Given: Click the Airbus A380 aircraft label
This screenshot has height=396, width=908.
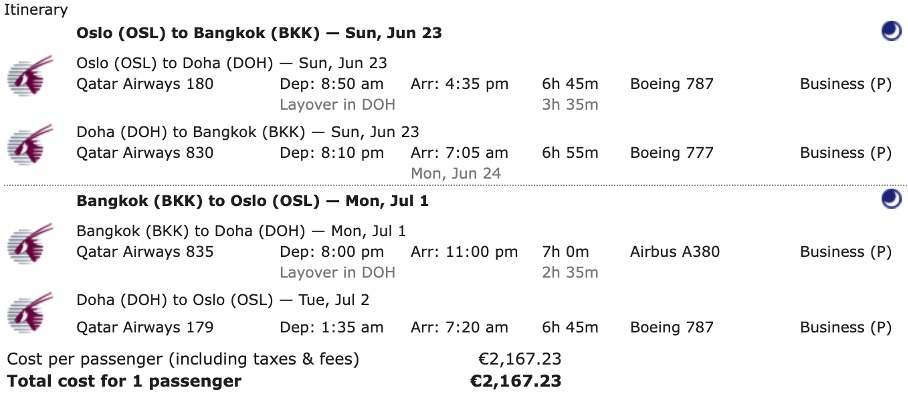Looking at the screenshot, I should pyautogui.click(x=675, y=252).
